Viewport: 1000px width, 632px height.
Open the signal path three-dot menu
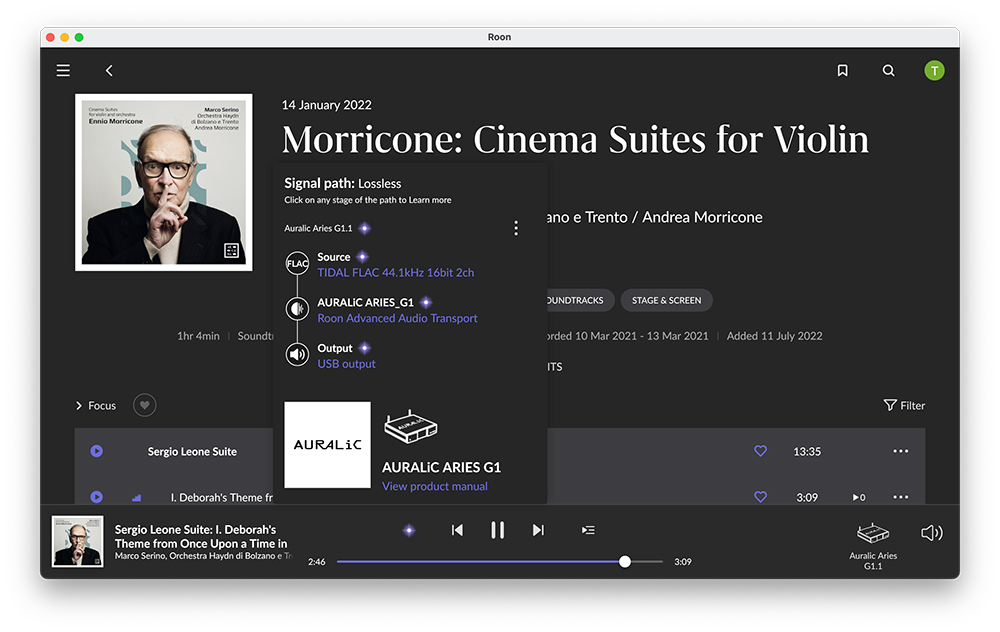(516, 228)
